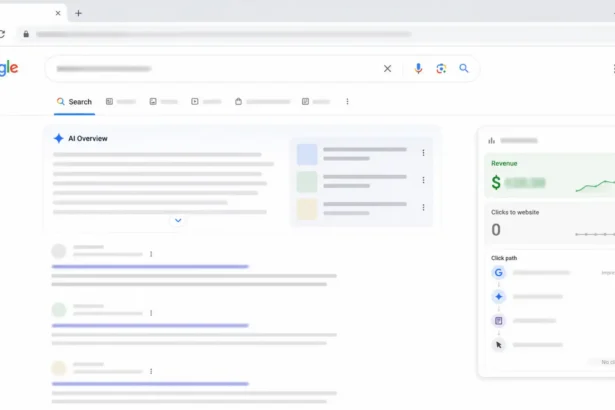The image size is (615, 410).
Task: Open More options dots after tabs
Action: pos(348,102)
